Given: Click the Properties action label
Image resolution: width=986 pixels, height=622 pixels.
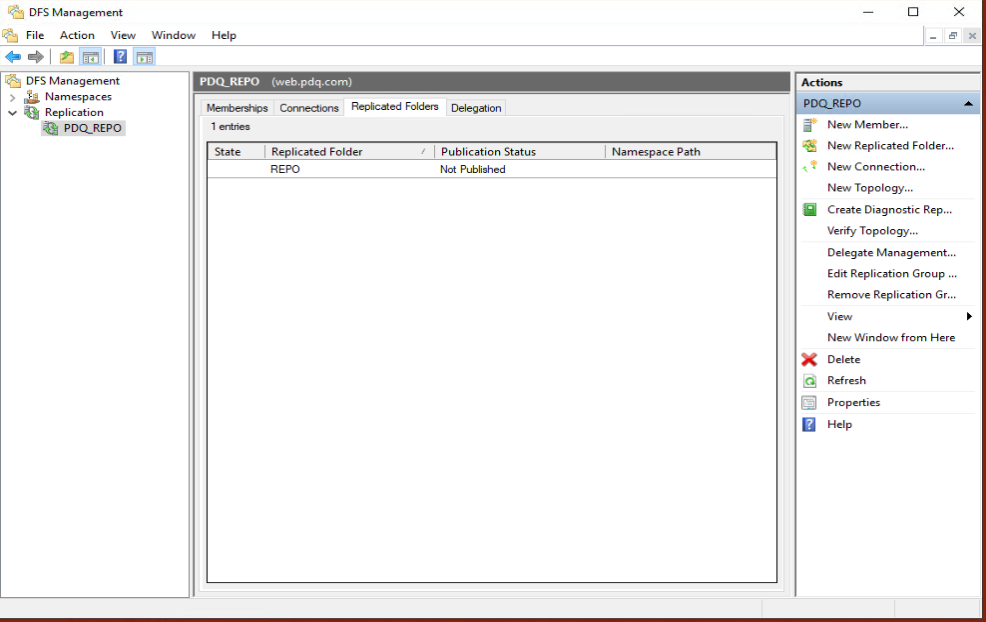Looking at the screenshot, I should click(853, 403).
